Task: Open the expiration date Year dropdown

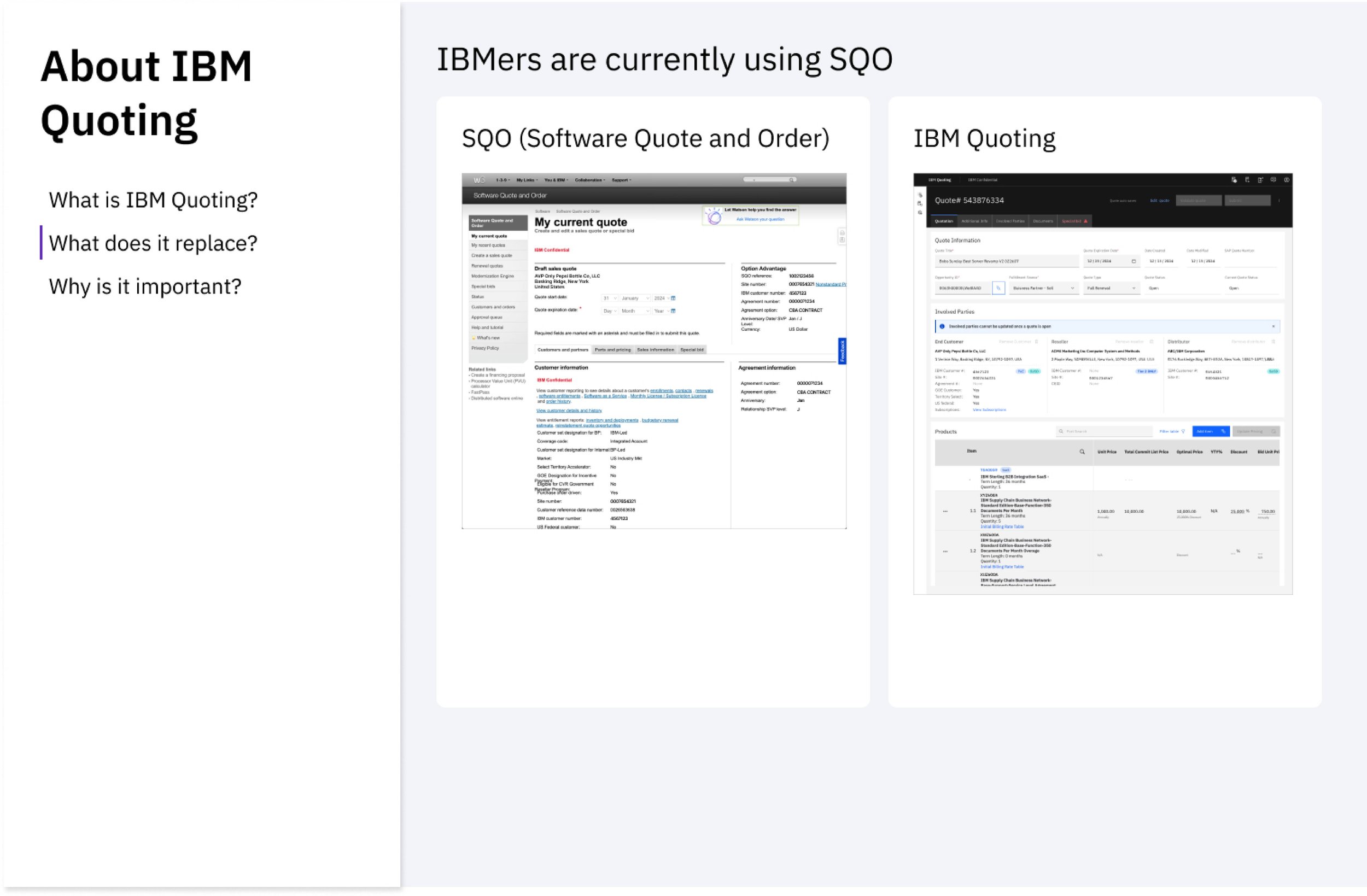Action: [661, 311]
